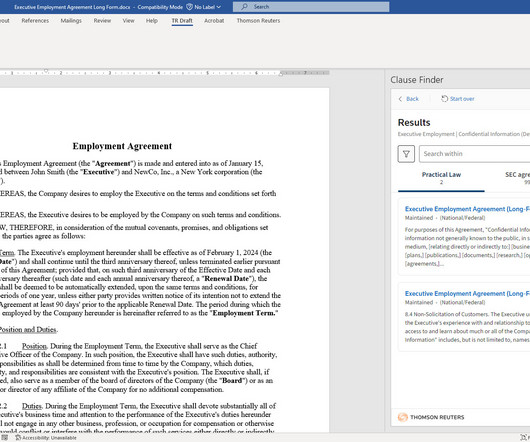Select the TR Draft tab
The height and width of the screenshot is (442, 530).
click(x=182, y=21)
